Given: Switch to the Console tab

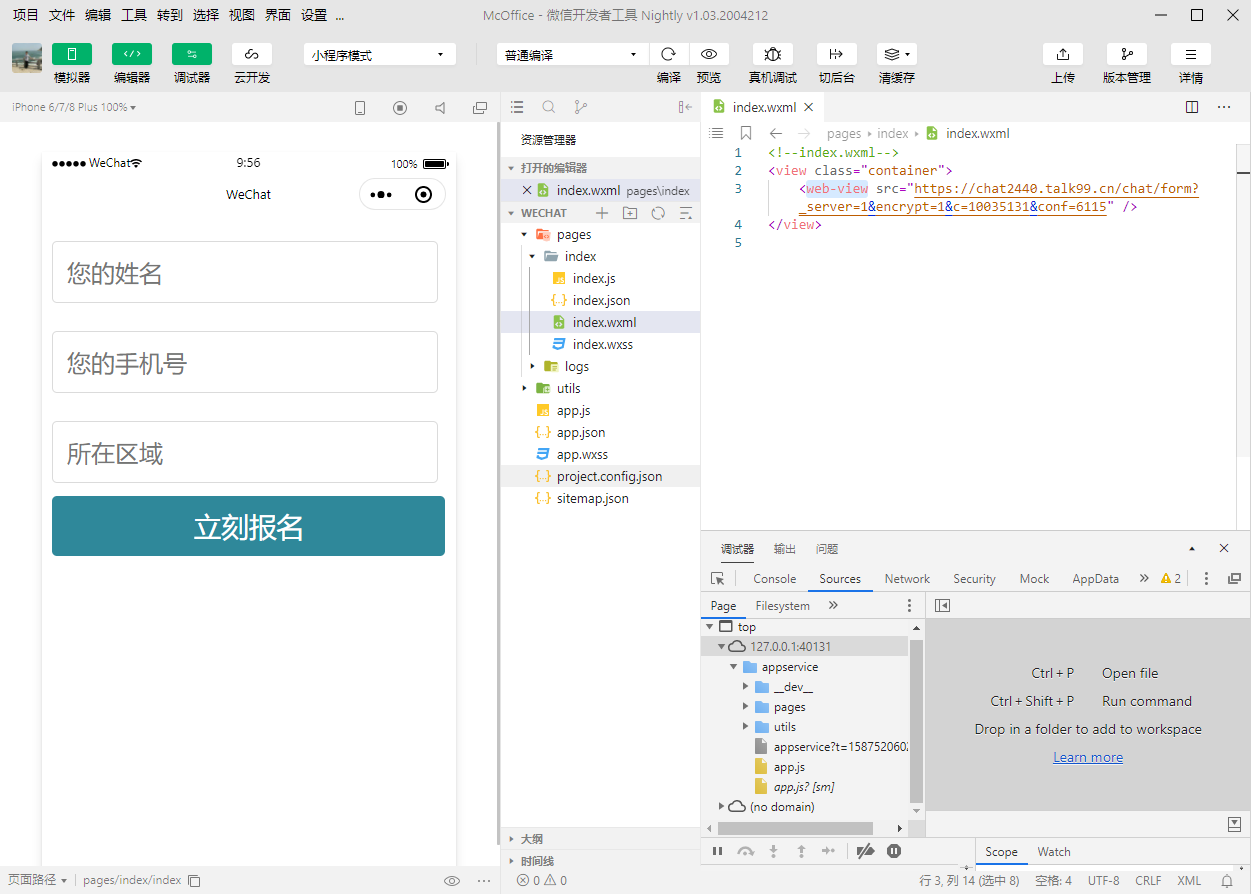Looking at the screenshot, I should click(x=775, y=579).
